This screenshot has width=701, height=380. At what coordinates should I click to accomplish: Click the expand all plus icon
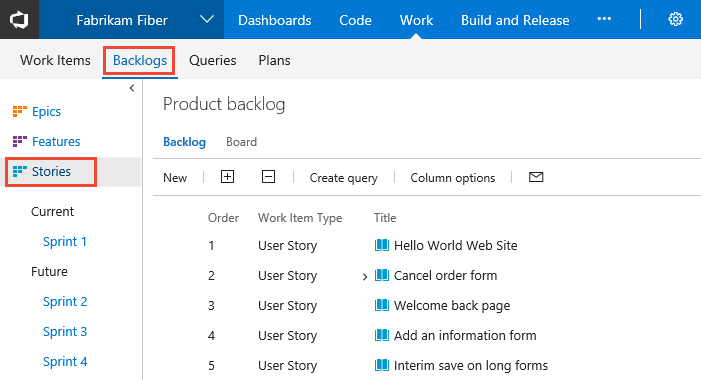[227, 177]
